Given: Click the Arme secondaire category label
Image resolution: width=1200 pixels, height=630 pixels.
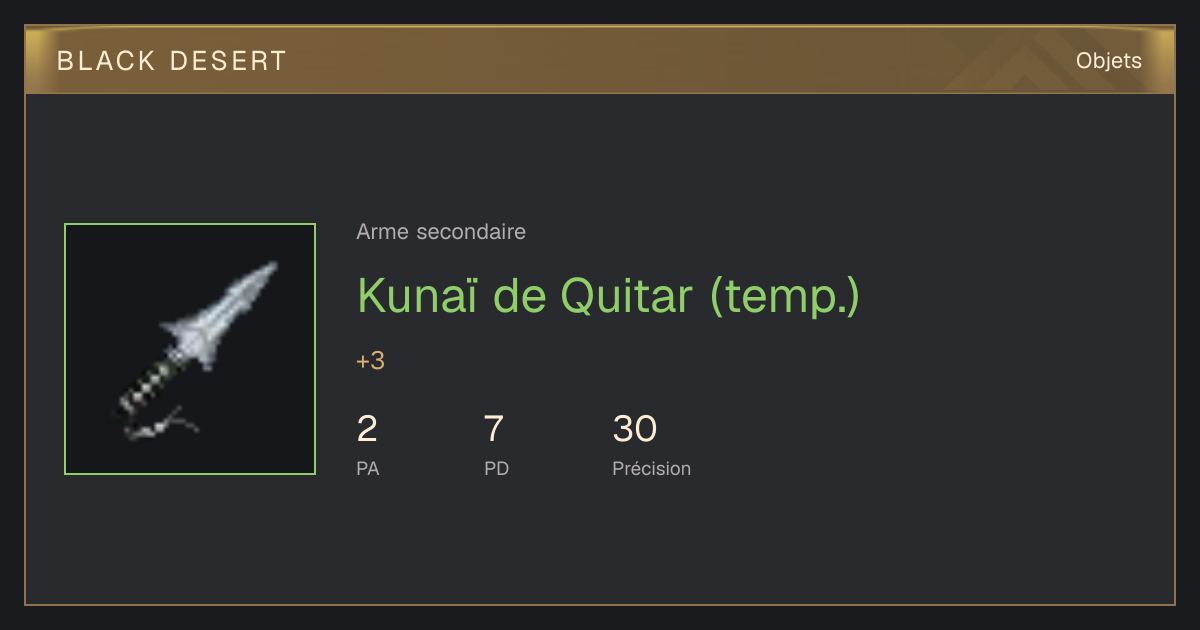Looking at the screenshot, I should click(x=441, y=232).
